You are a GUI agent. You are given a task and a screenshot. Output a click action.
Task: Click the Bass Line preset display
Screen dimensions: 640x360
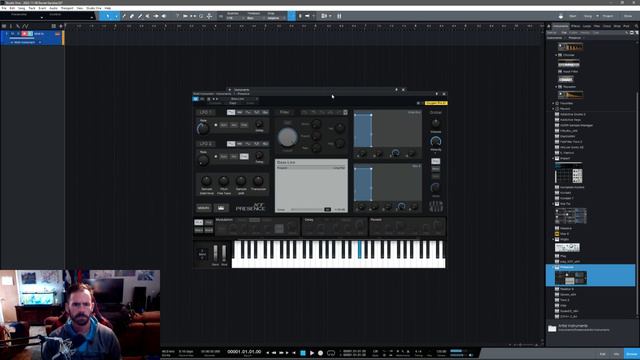311,185
